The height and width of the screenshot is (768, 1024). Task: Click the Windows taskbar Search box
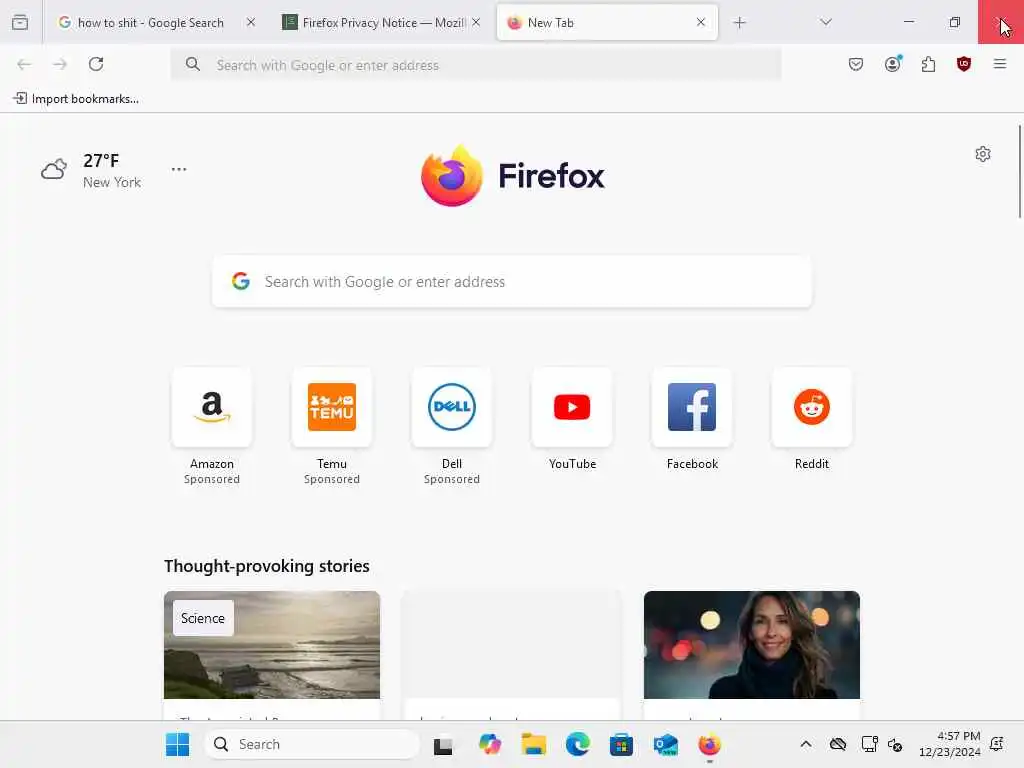312,744
